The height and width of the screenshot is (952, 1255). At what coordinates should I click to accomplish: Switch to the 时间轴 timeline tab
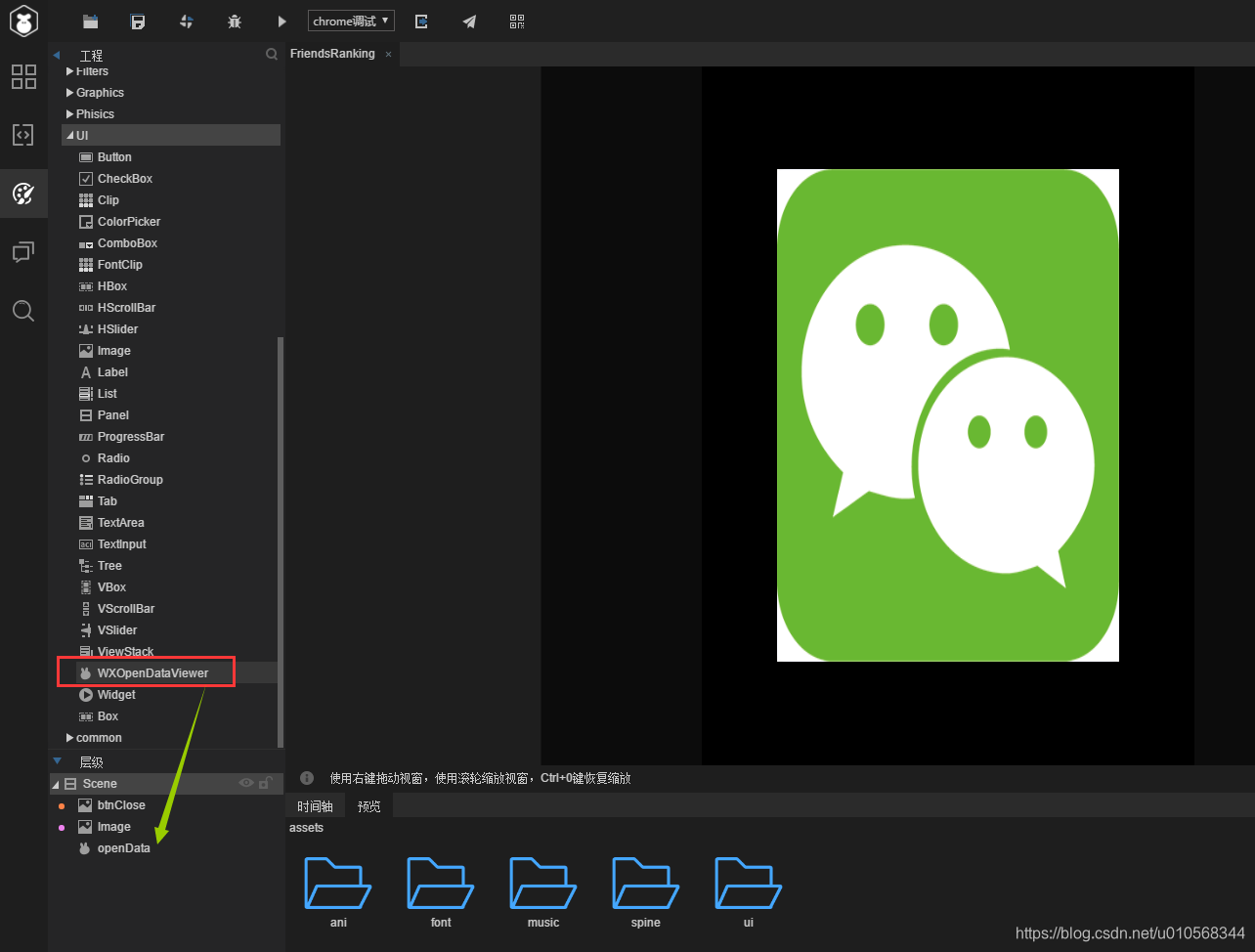tap(315, 806)
